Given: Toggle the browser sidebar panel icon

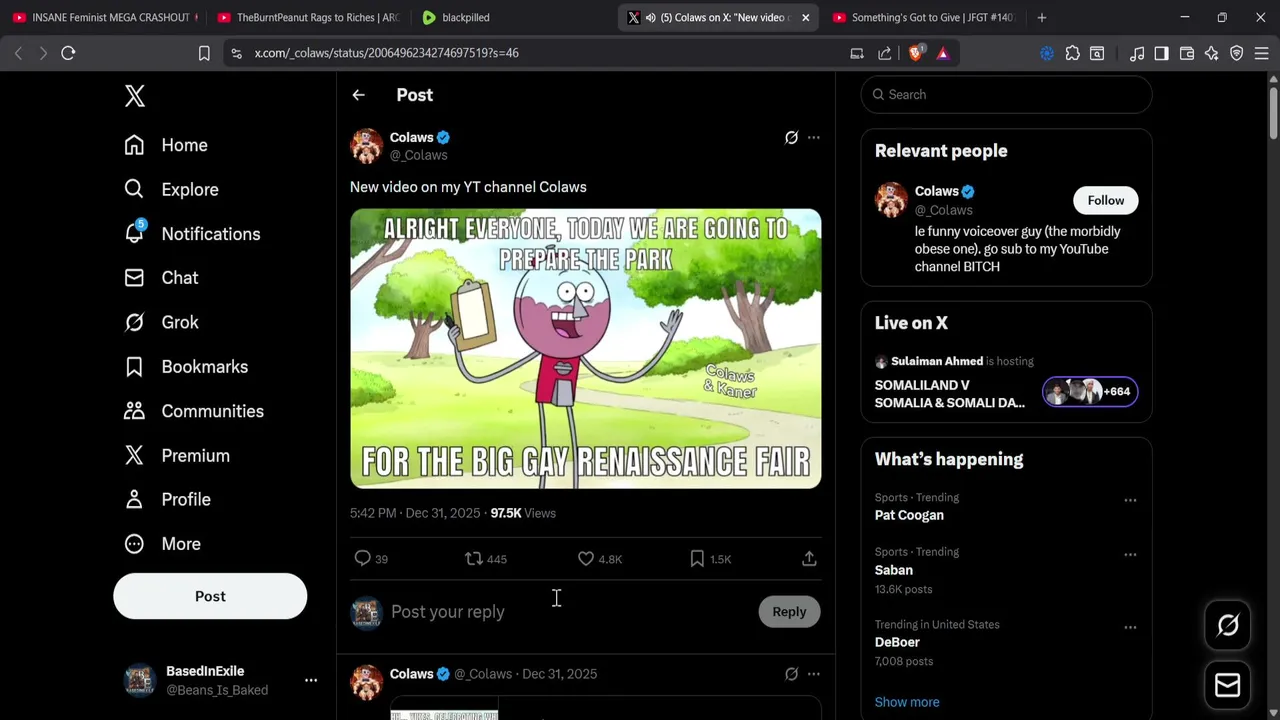Looking at the screenshot, I should coord(1161,53).
